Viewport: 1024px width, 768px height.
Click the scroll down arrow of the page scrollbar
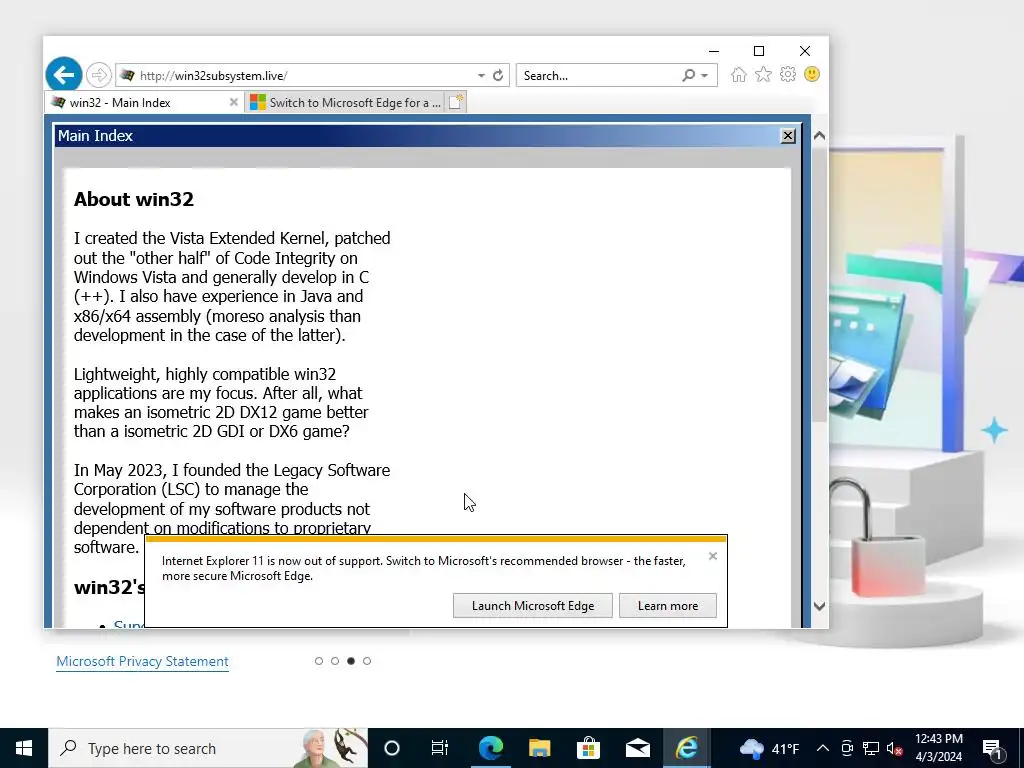point(820,606)
